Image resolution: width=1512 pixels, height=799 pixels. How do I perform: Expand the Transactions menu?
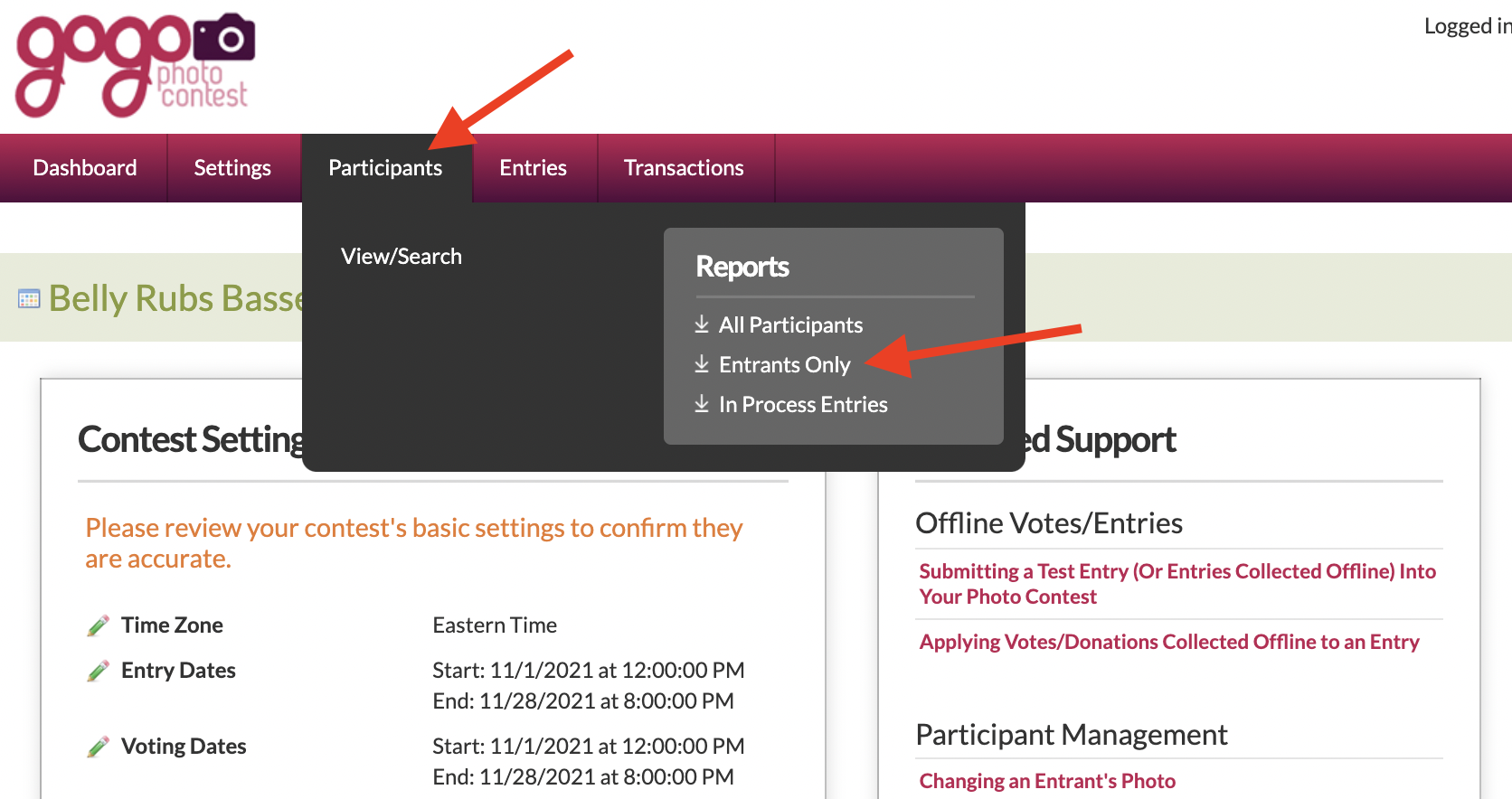coord(684,168)
